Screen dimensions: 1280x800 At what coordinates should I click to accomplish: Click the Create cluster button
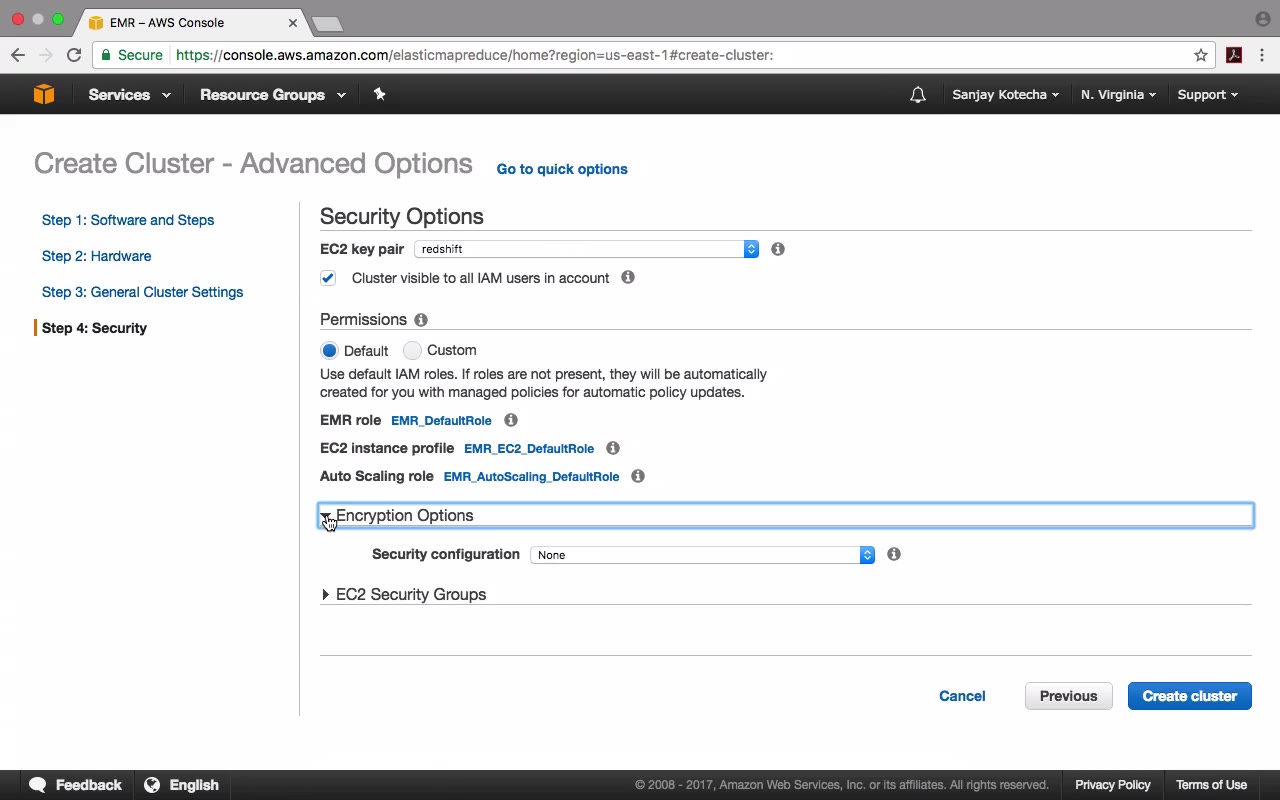[x=1189, y=696]
